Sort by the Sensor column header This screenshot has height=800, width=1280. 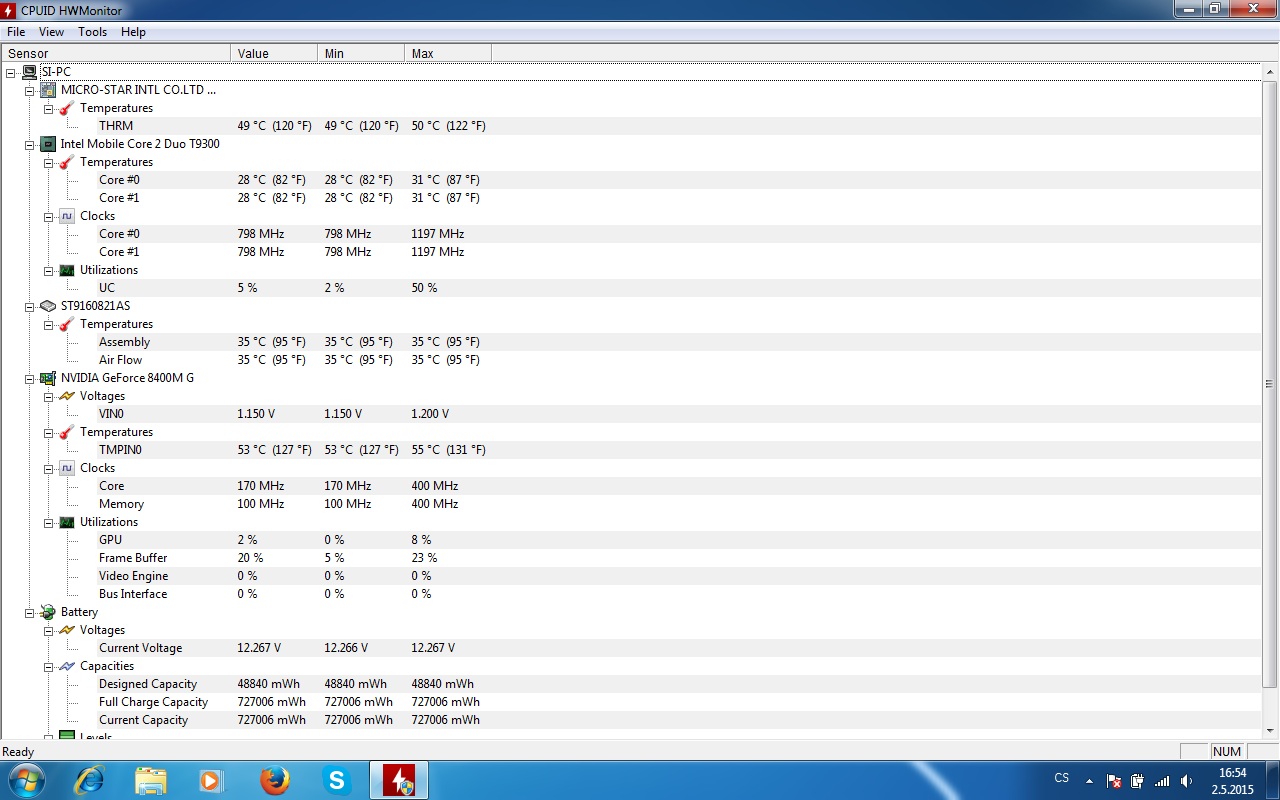115,53
